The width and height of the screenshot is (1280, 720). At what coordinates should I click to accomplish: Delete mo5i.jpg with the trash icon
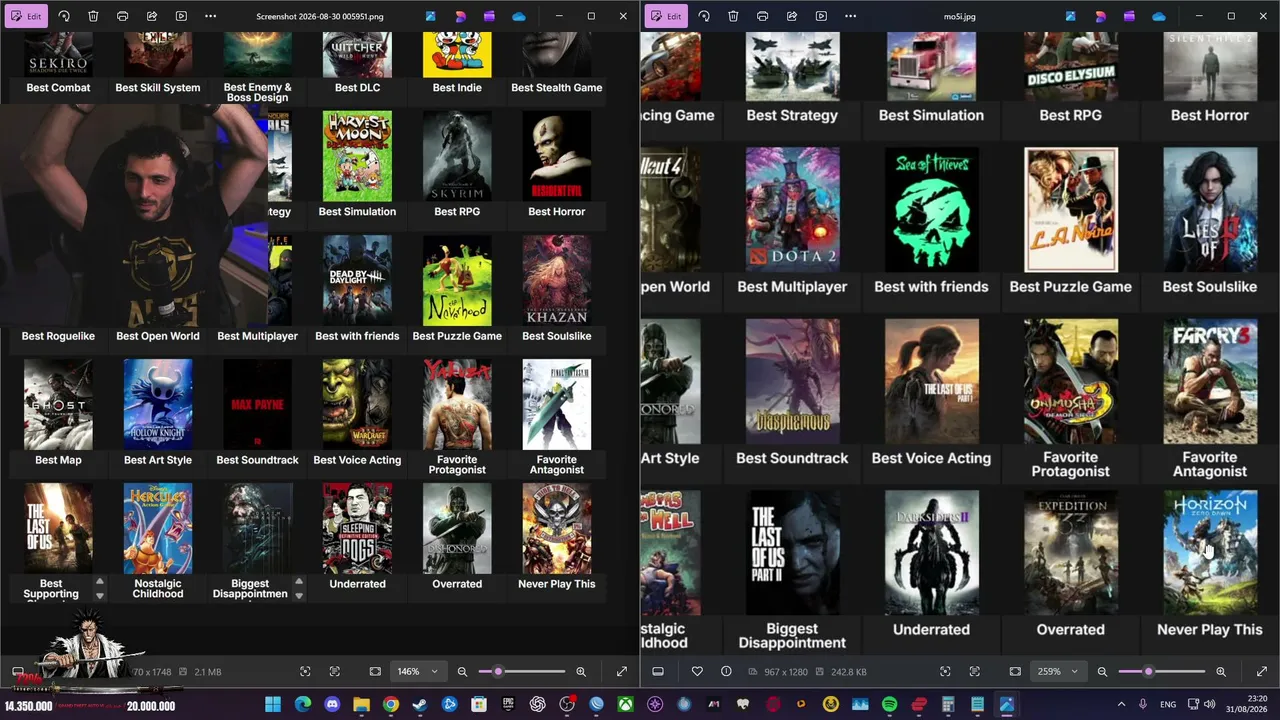tap(733, 16)
